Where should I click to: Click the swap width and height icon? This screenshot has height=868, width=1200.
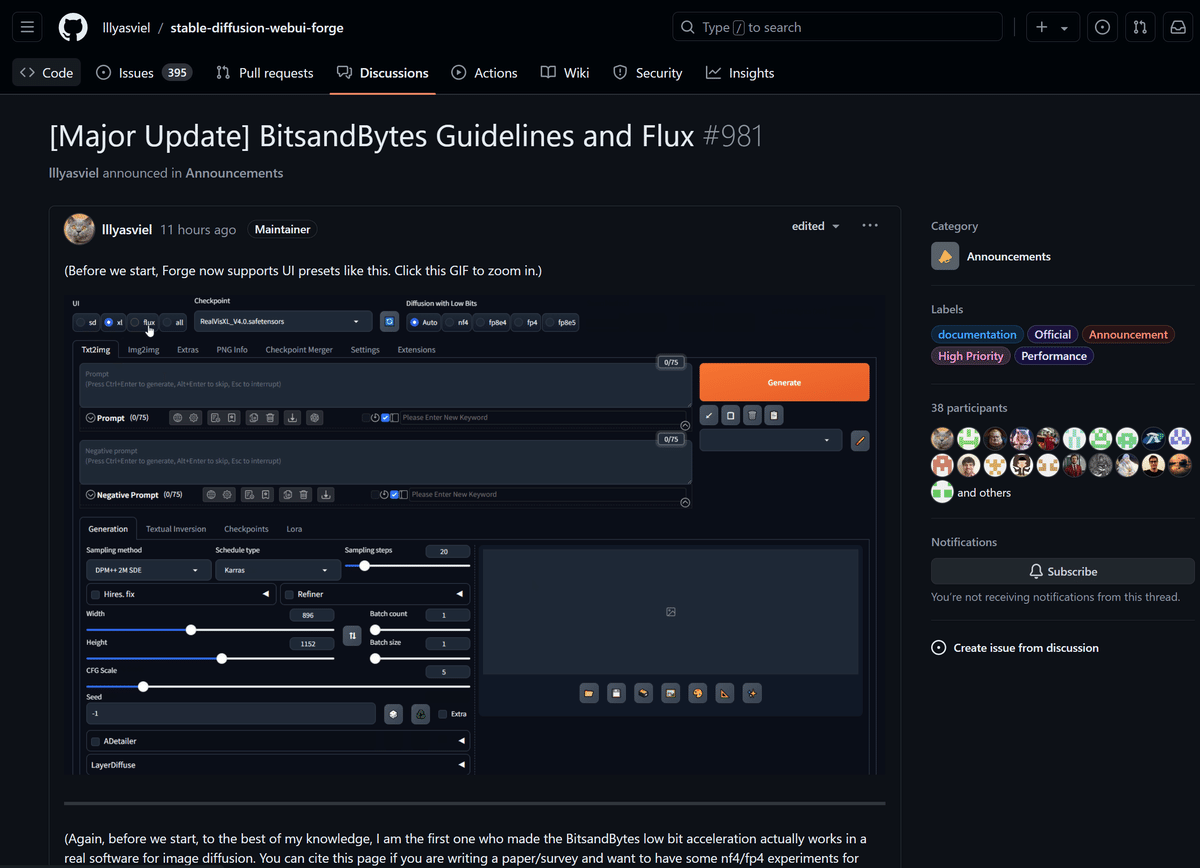352,635
